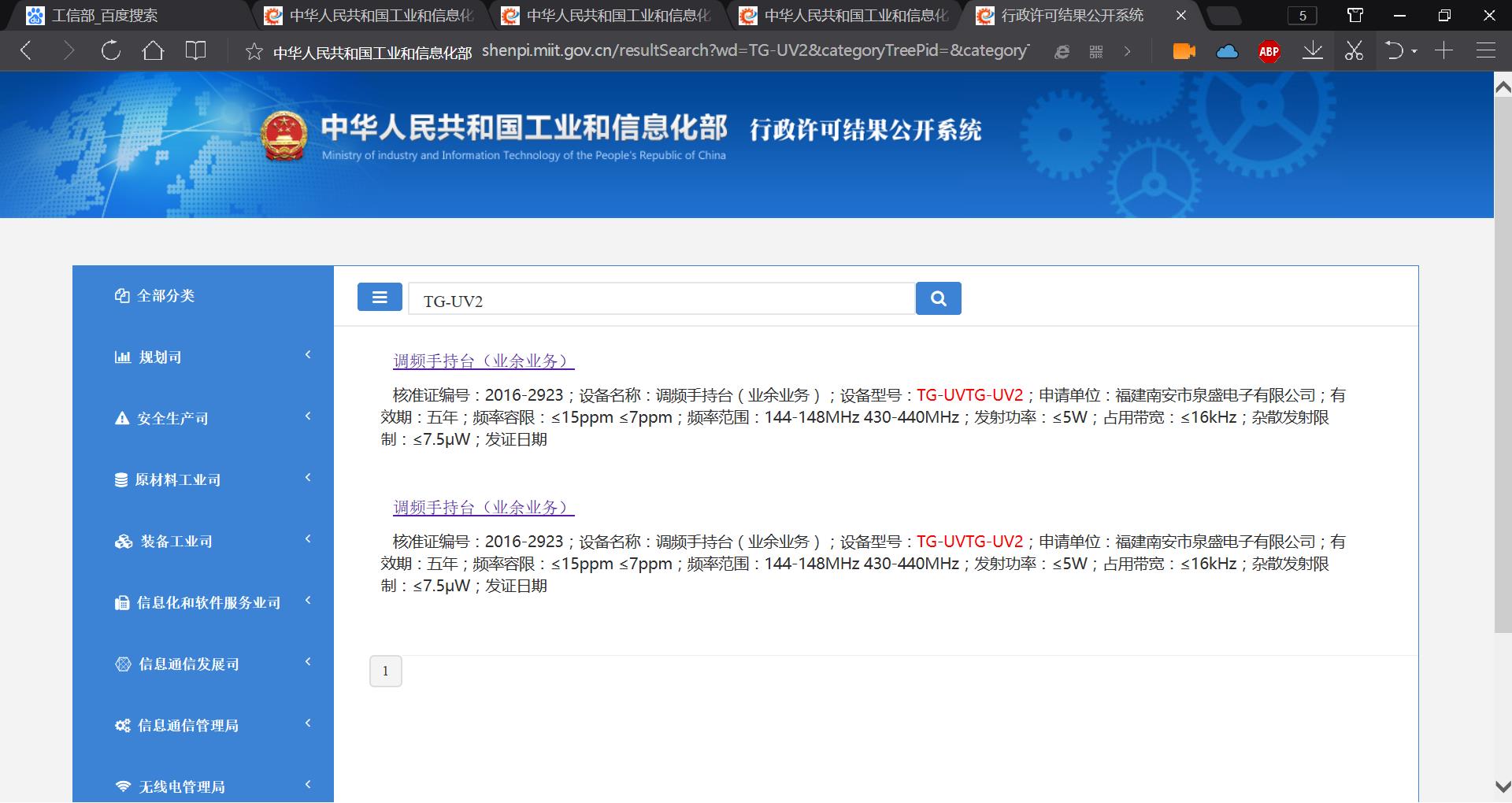This screenshot has width=1512, height=803.
Task: Click the browser address bar URL
Action: click(755, 51)
